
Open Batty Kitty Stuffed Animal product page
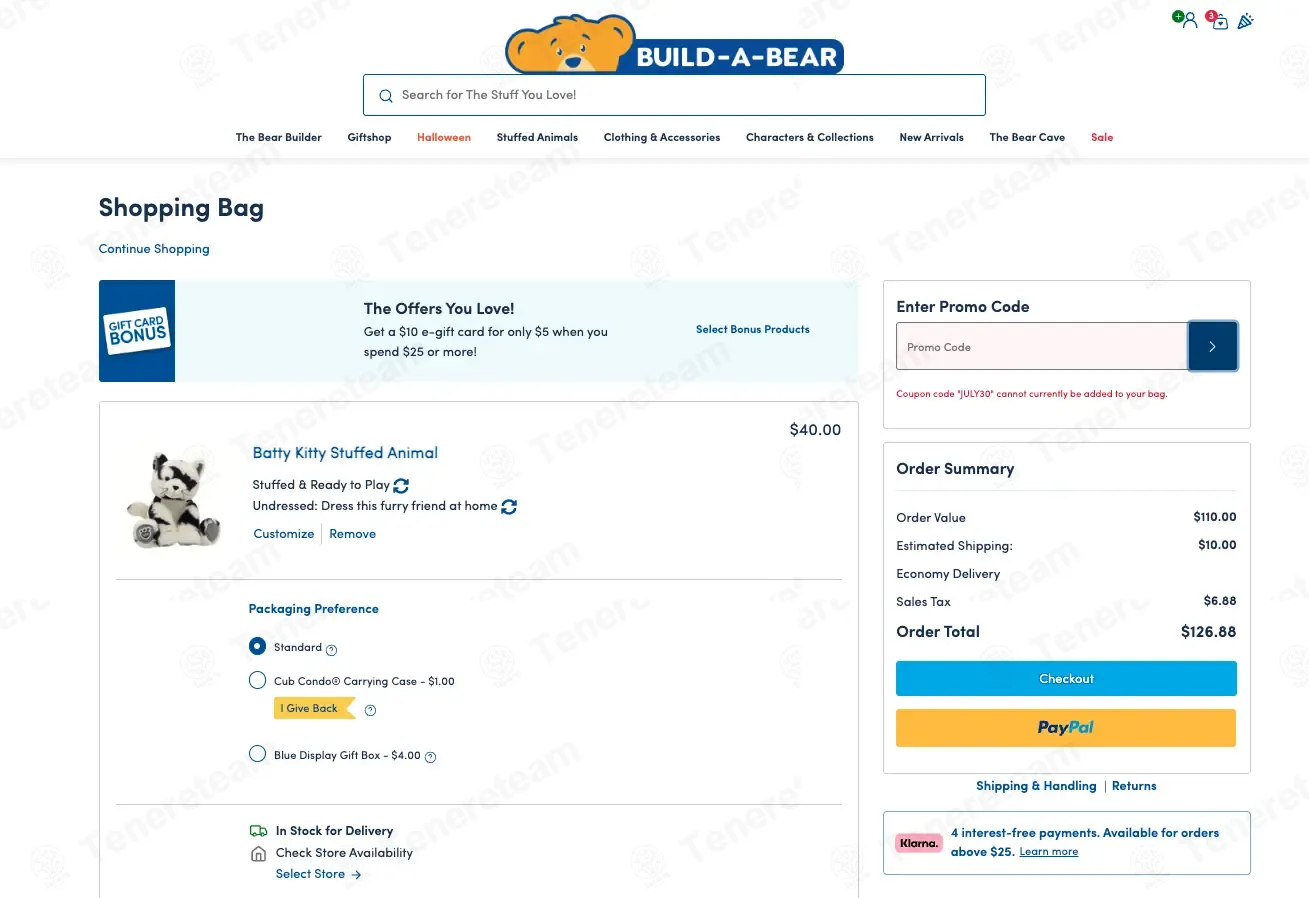(x=345, y=453)
